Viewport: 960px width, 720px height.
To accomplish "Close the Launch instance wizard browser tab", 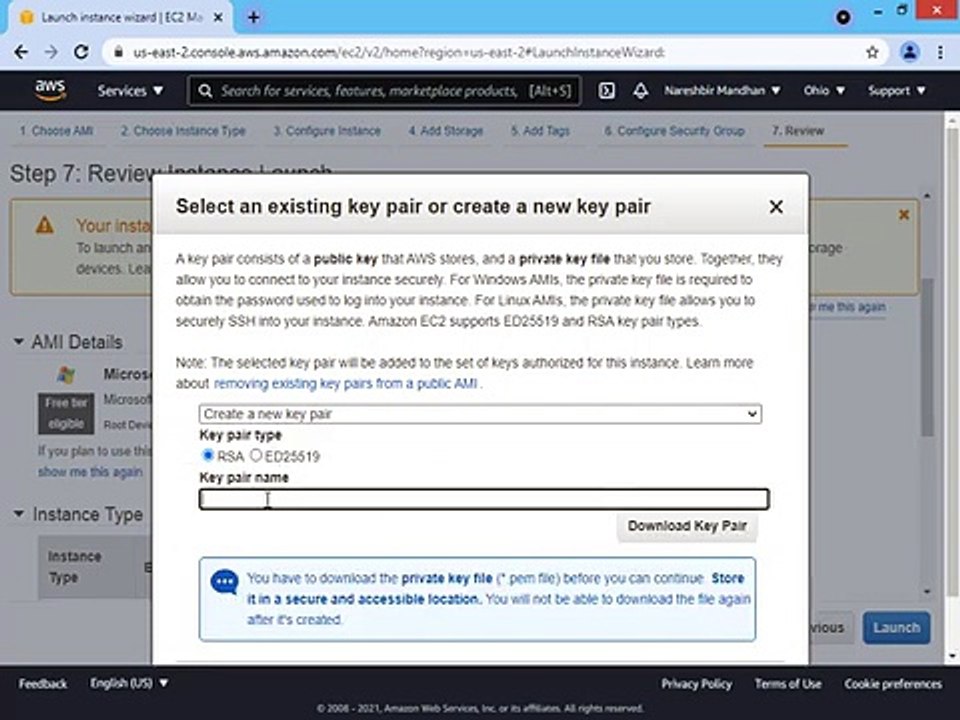I will 218,18.
